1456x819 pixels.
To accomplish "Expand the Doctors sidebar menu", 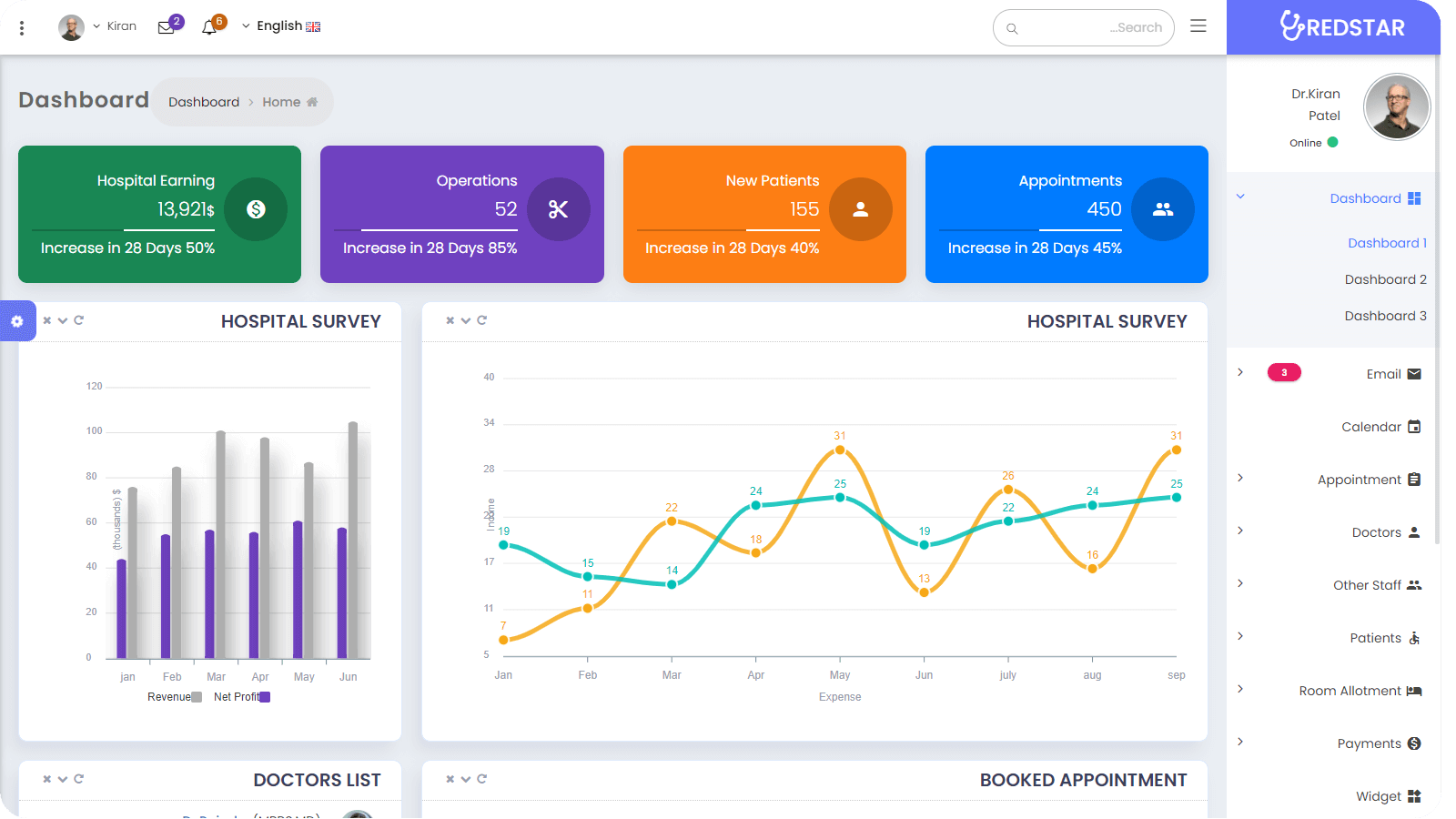I will tap(1376, 532).
